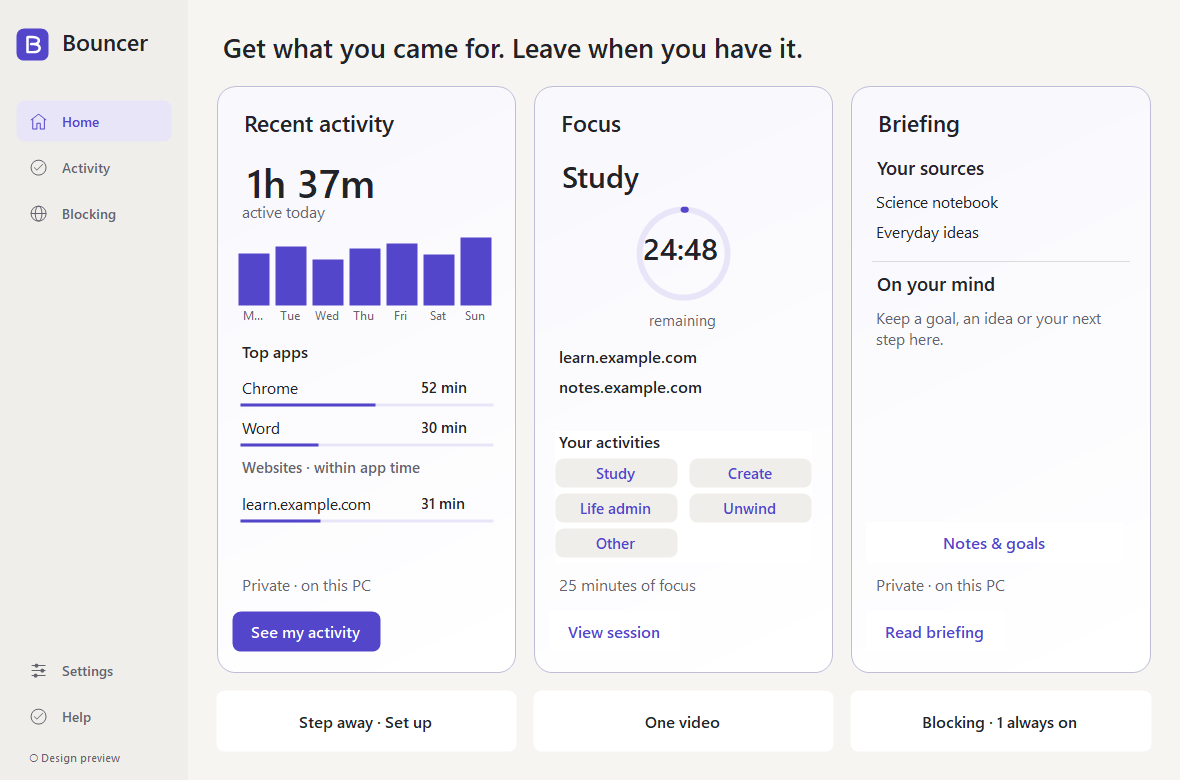The height and width of the screenshot is (780, 1180).
Task: Pick the Other activity chip
Action: [x=616, y=544]
